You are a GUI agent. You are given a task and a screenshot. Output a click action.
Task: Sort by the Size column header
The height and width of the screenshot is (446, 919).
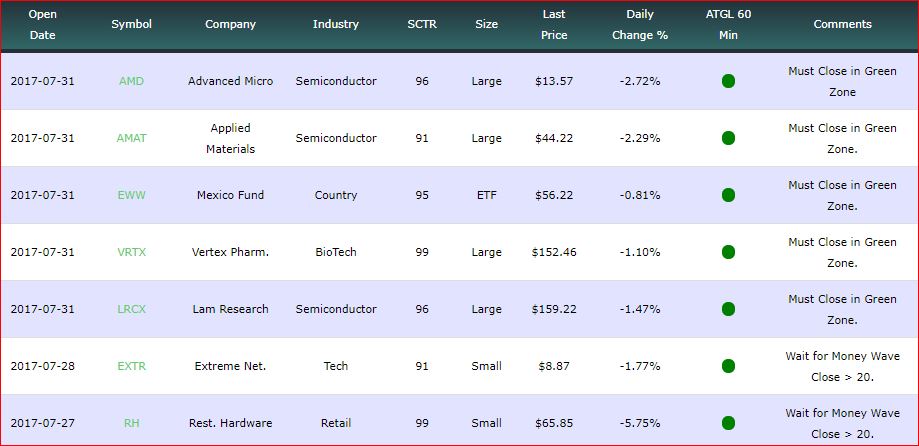pyautogui.click(x=486, y=24)
